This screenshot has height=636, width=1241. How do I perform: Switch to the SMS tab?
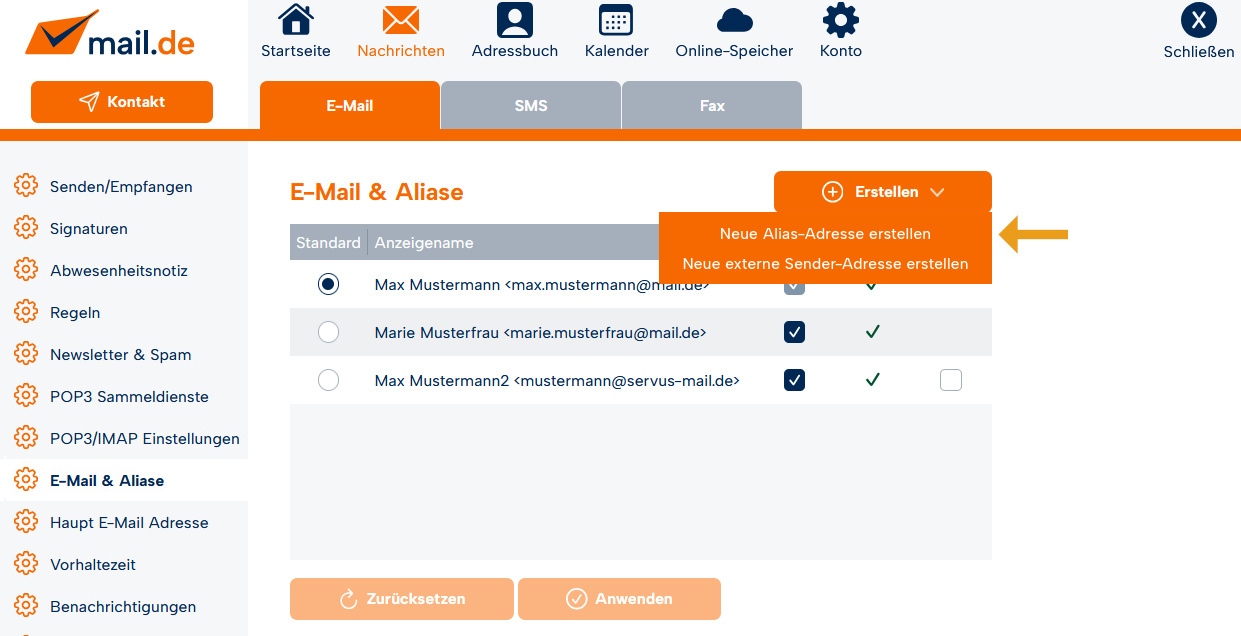(531, 106)
